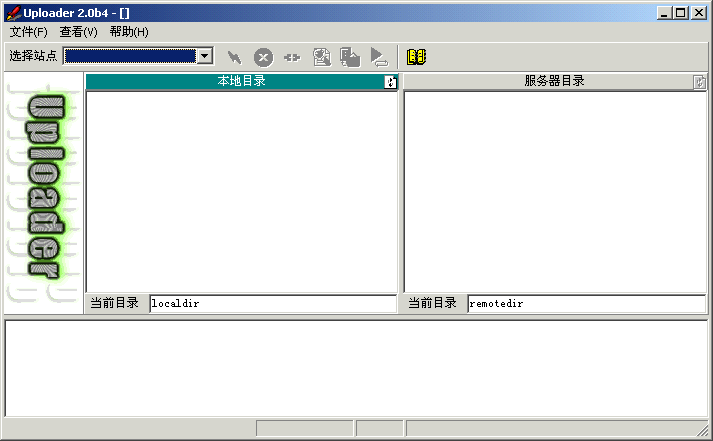713x441 pixels.
Task: Click the document properties toolbar icon
Action: [321, 57]
